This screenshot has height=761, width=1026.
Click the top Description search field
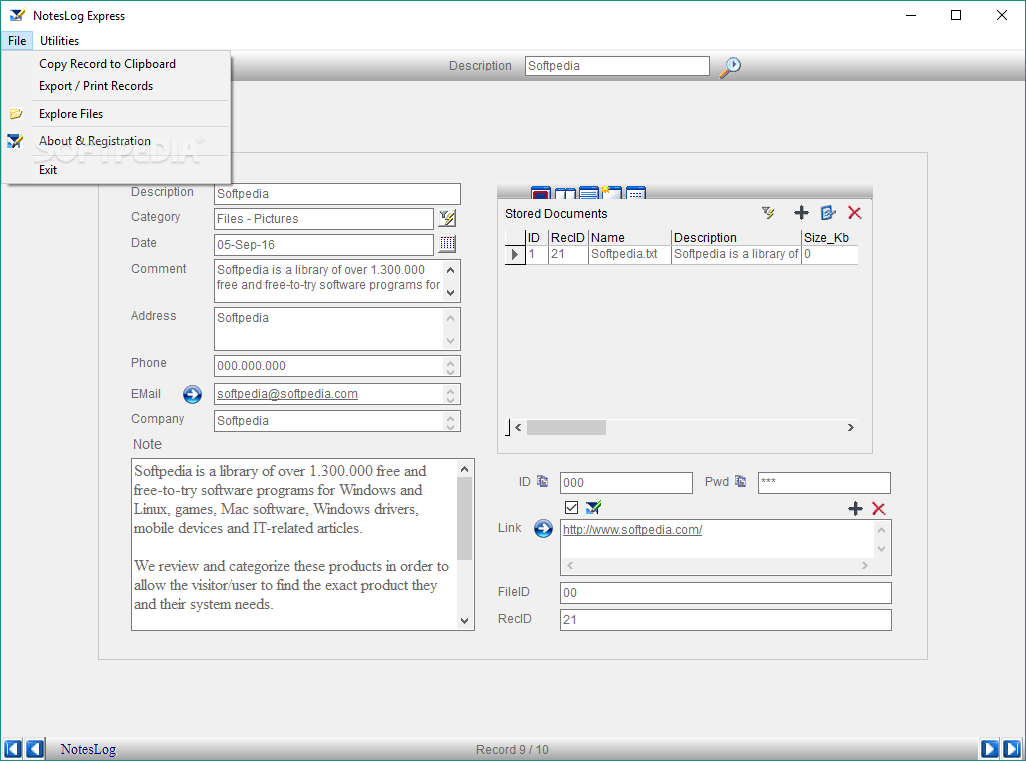[617, 65]
